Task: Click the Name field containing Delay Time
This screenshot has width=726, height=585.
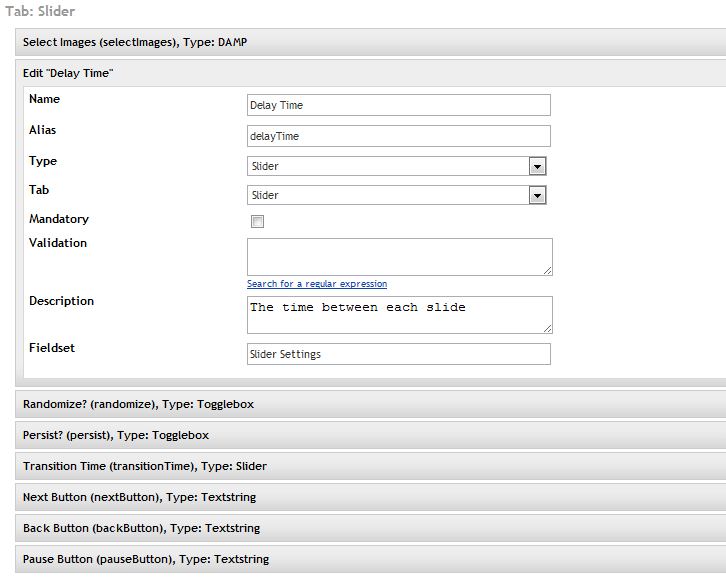Action: click(399, 105)
